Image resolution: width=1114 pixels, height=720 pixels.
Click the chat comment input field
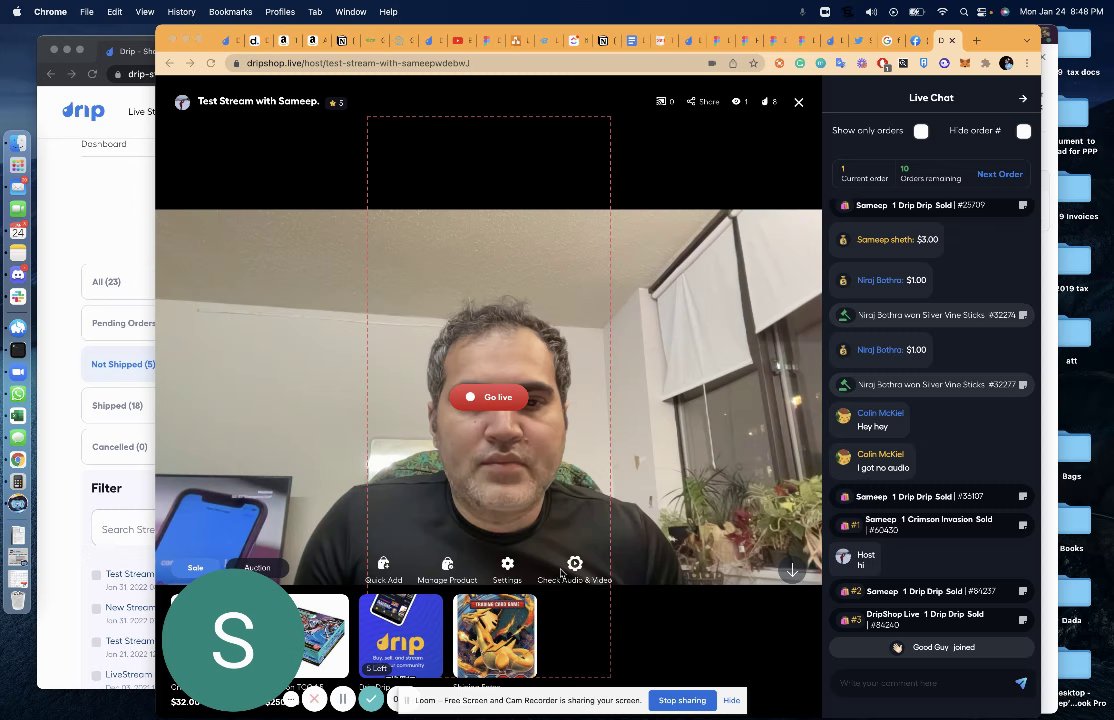click(x=920, y=683)
